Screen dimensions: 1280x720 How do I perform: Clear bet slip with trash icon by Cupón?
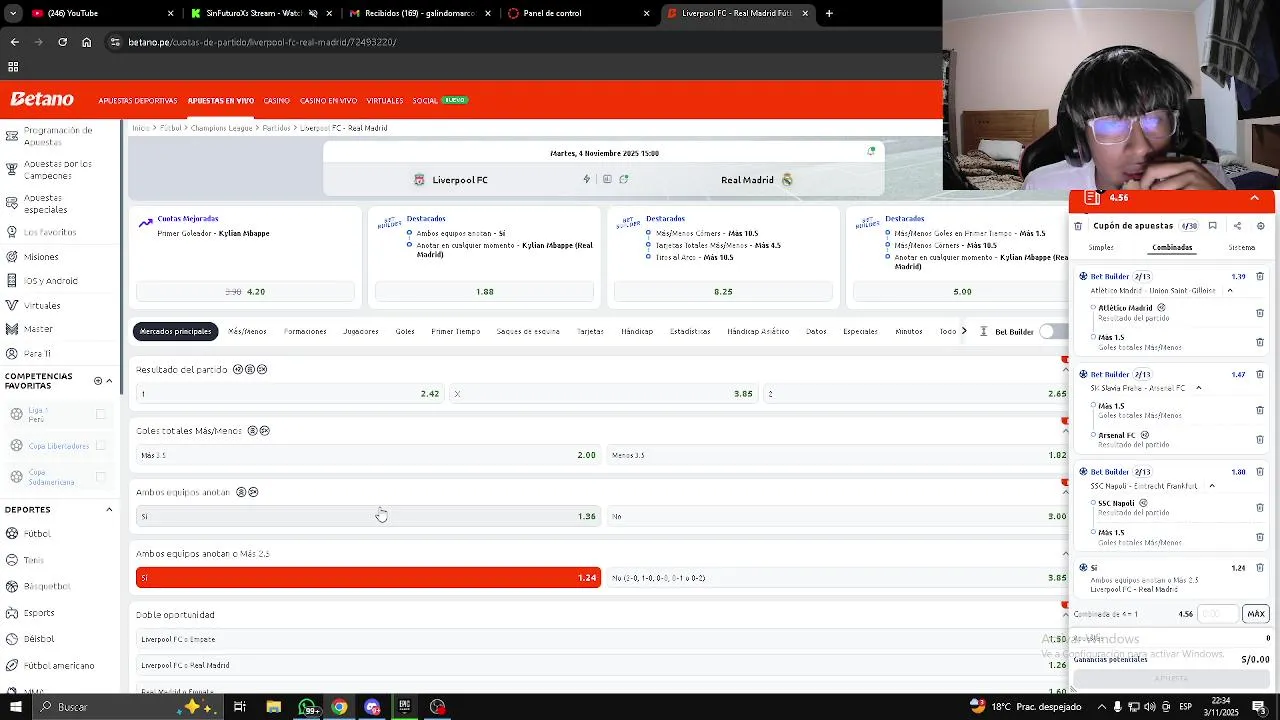pyautogui.click(x=1078, y=226)
